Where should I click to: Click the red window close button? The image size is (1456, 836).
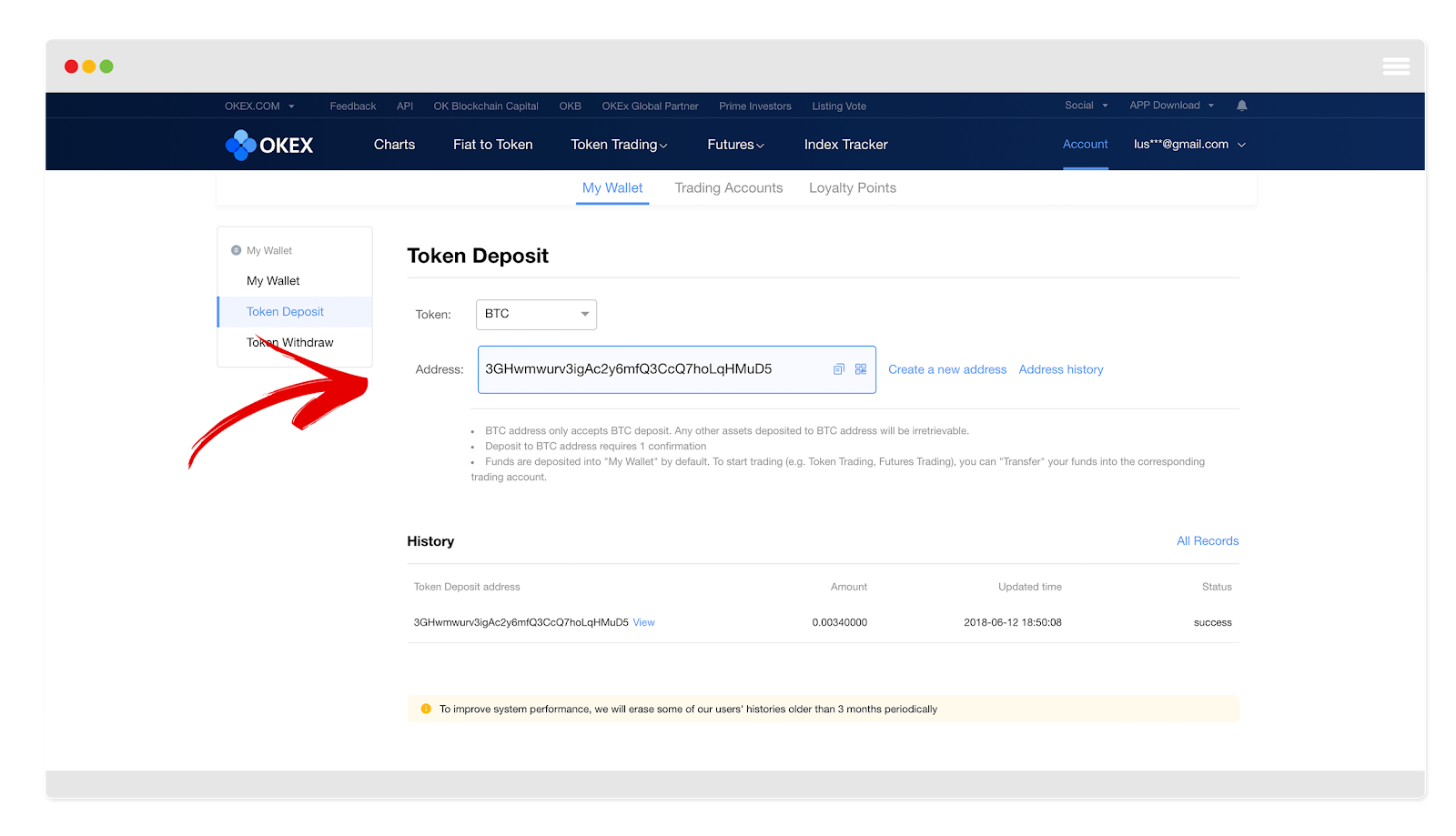(71, 66)
